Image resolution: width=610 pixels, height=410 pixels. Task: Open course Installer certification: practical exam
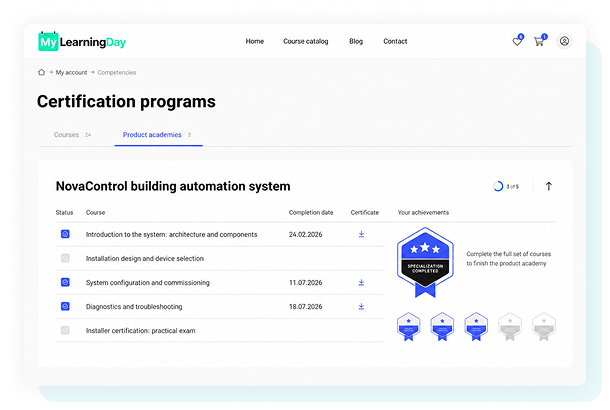(140, 331)
